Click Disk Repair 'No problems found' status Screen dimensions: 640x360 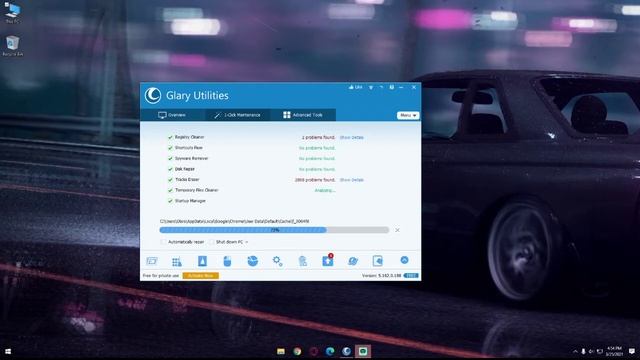[317, 169]
